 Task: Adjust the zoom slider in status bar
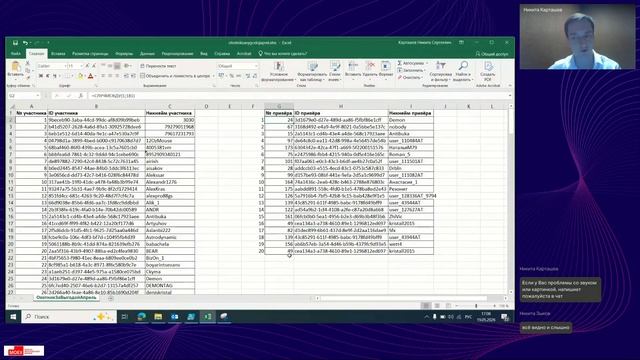click(x=476, y=306)
